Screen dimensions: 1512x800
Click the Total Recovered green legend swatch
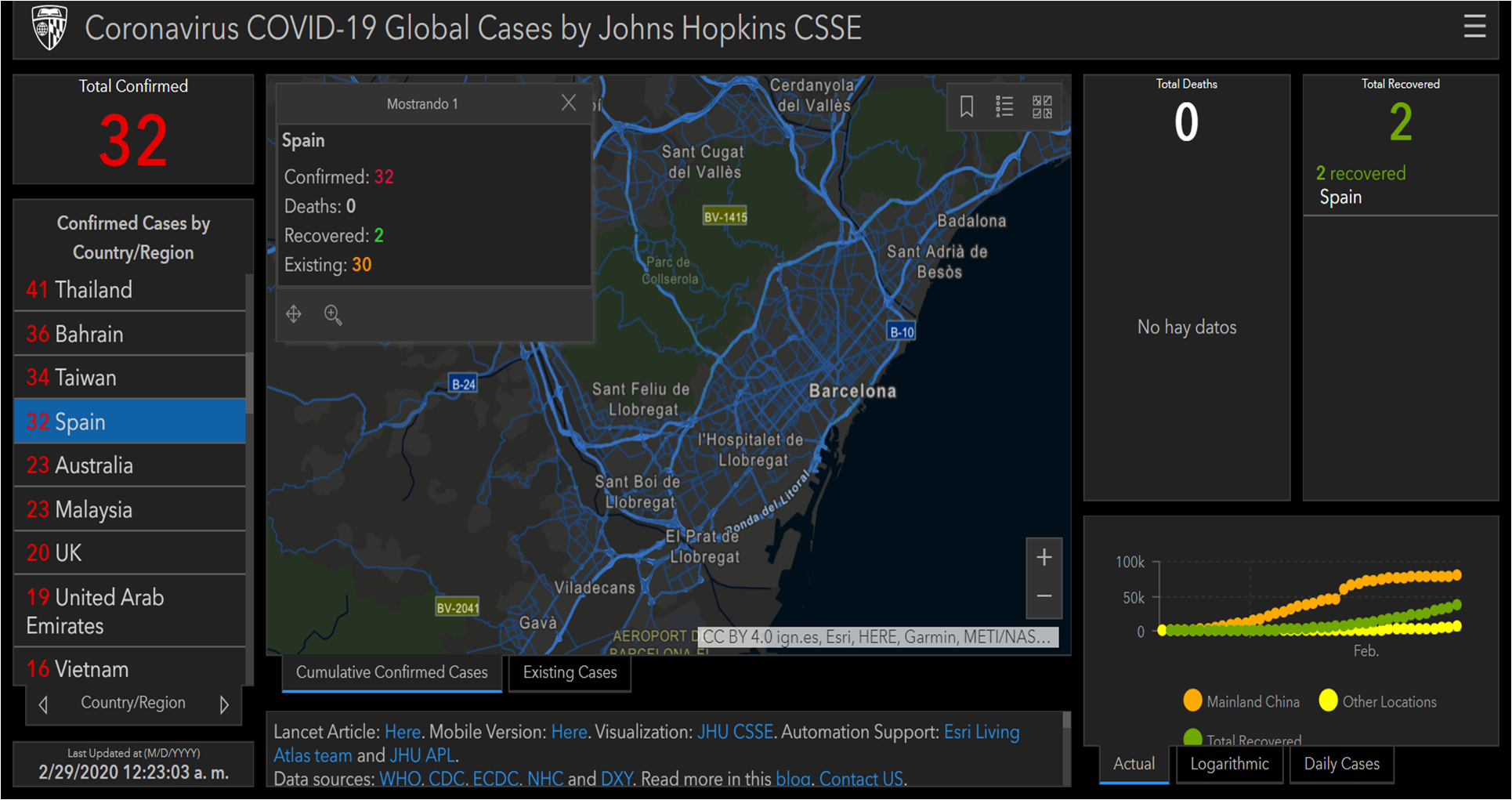(1192, 738)
